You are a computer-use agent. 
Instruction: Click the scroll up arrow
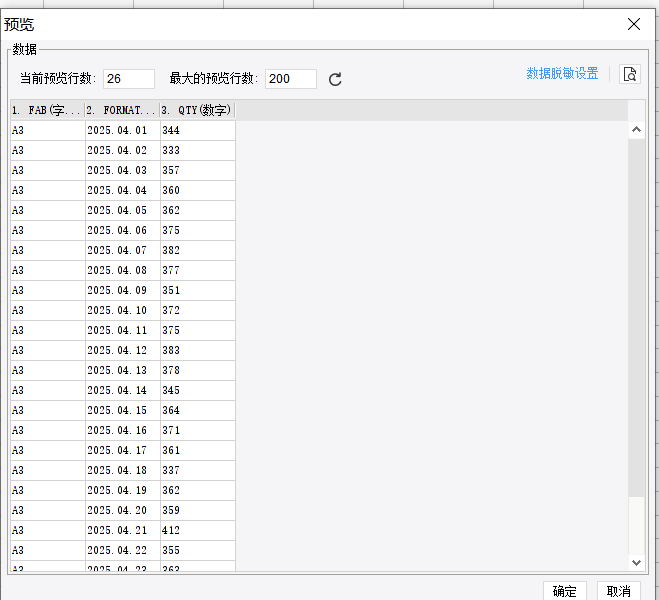636,129
